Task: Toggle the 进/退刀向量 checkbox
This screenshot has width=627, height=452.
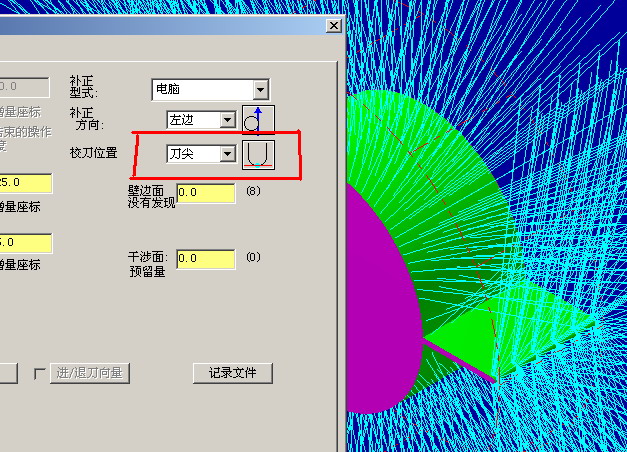Action: click(x=40, y=374)
